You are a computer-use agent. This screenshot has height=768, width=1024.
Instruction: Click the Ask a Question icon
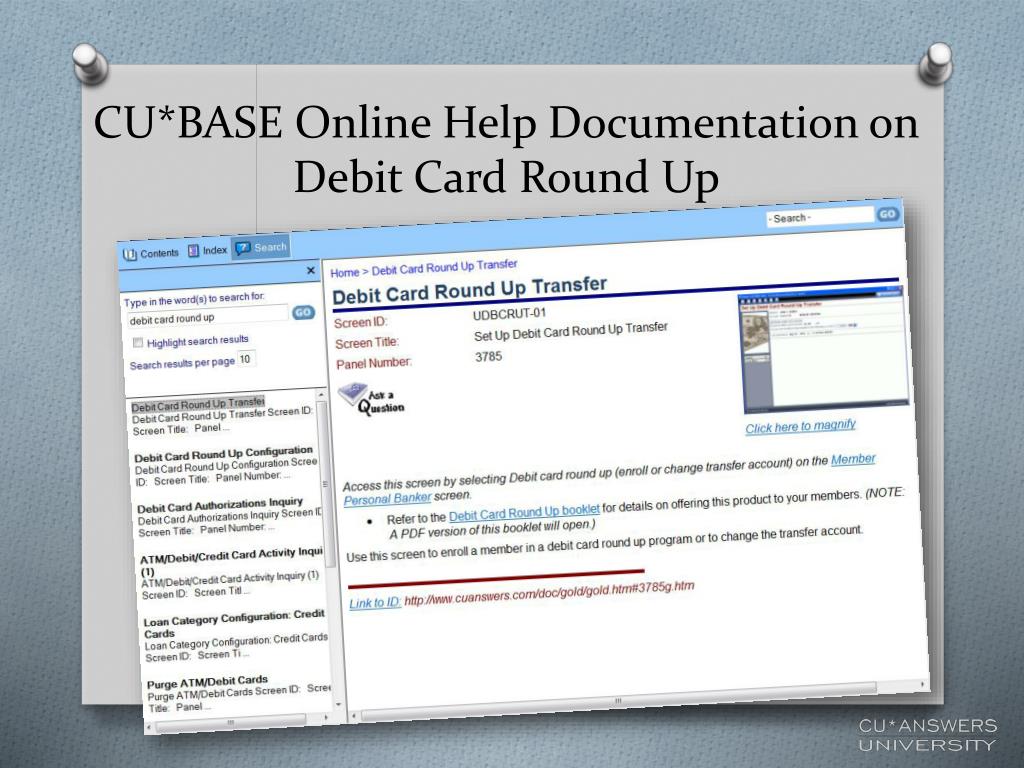(x=370, y=399)
